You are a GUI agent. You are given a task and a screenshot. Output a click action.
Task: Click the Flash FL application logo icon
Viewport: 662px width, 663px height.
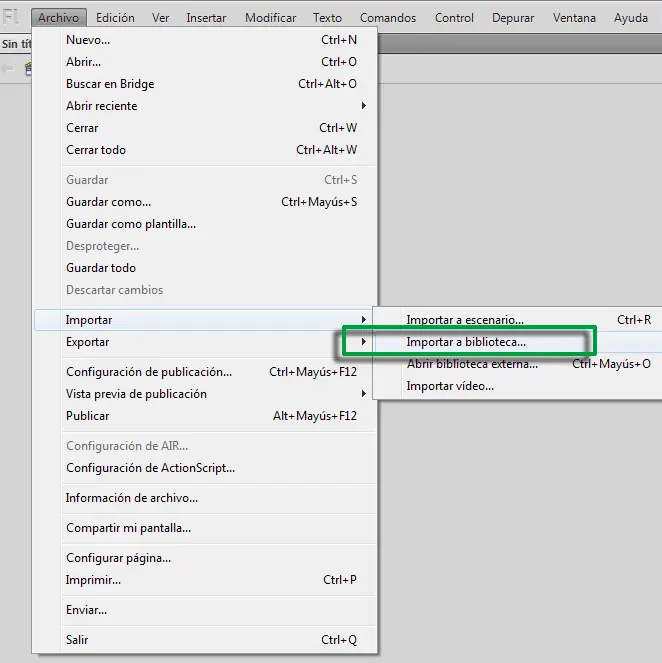point(11,17)
